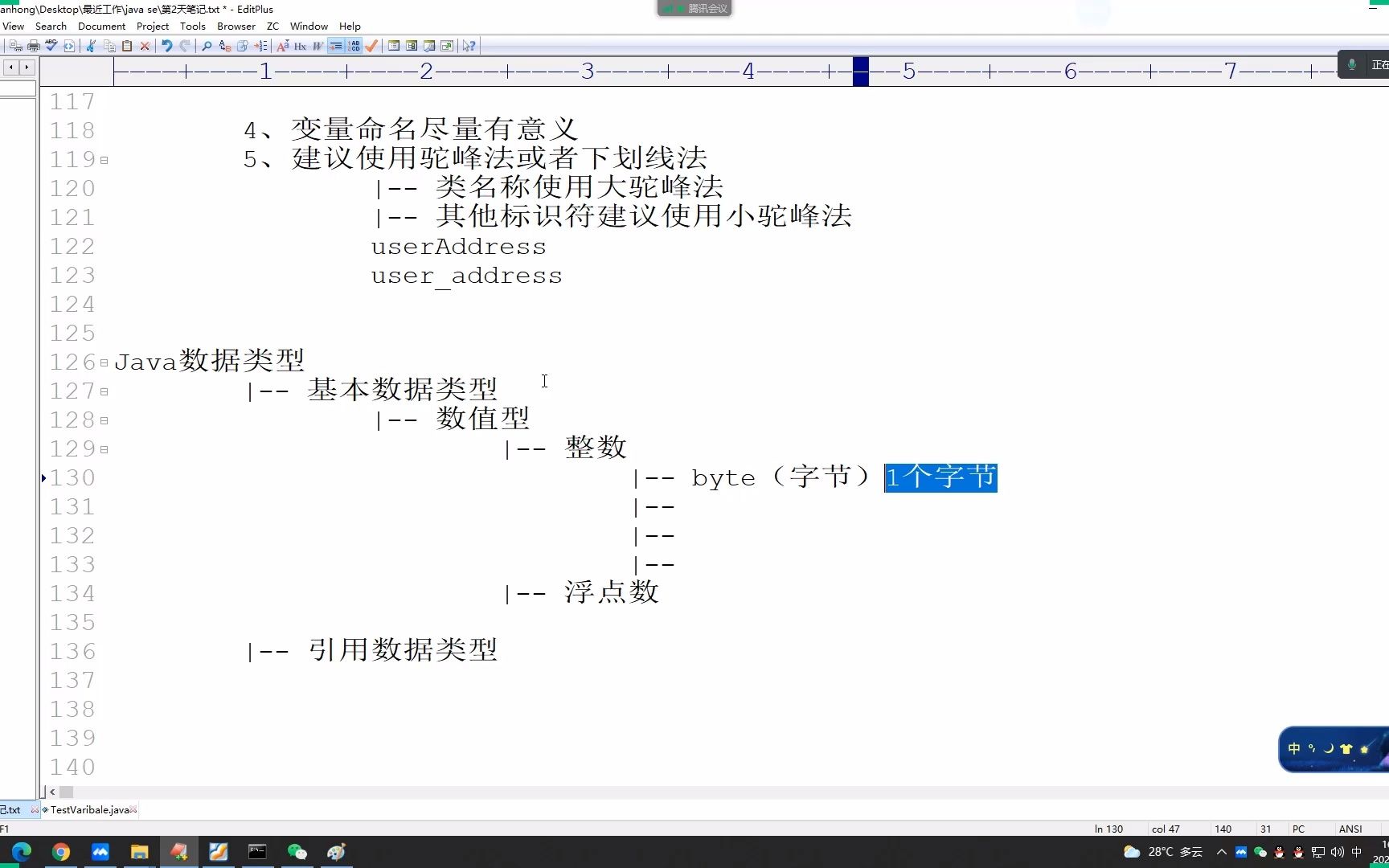Viewport: 1389px width, 868px height.
Task: Open Find with the magnifier icon
Action: pyautogui.click(x=207, y=46)
